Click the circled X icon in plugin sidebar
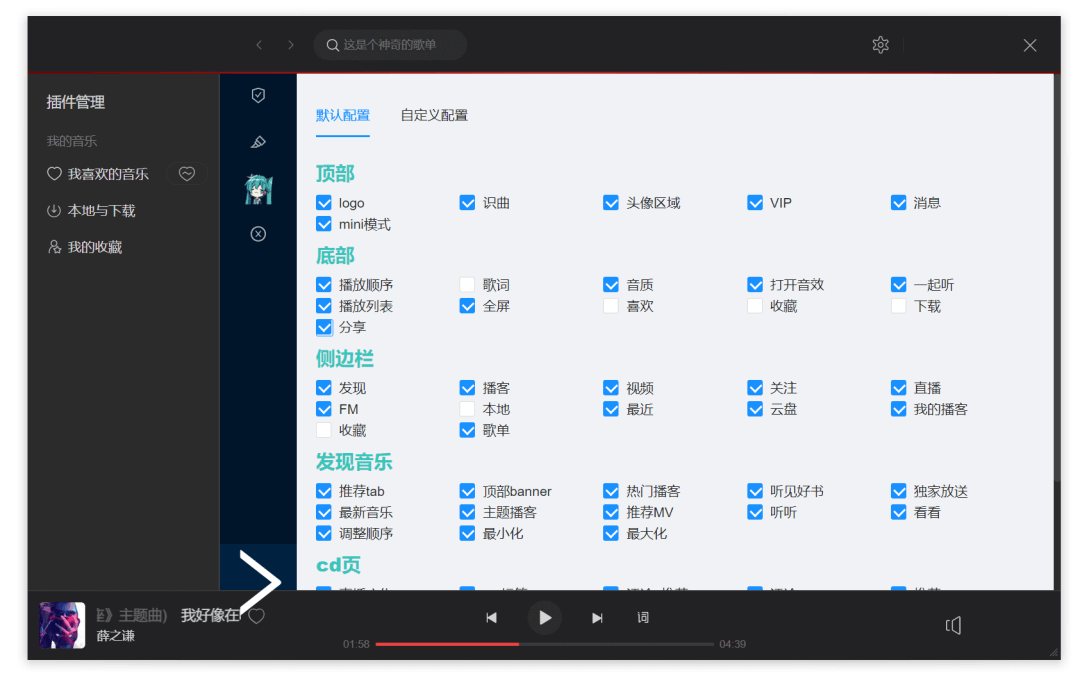The width and height of the screenshot is (1080, 676). click(258, 234)
